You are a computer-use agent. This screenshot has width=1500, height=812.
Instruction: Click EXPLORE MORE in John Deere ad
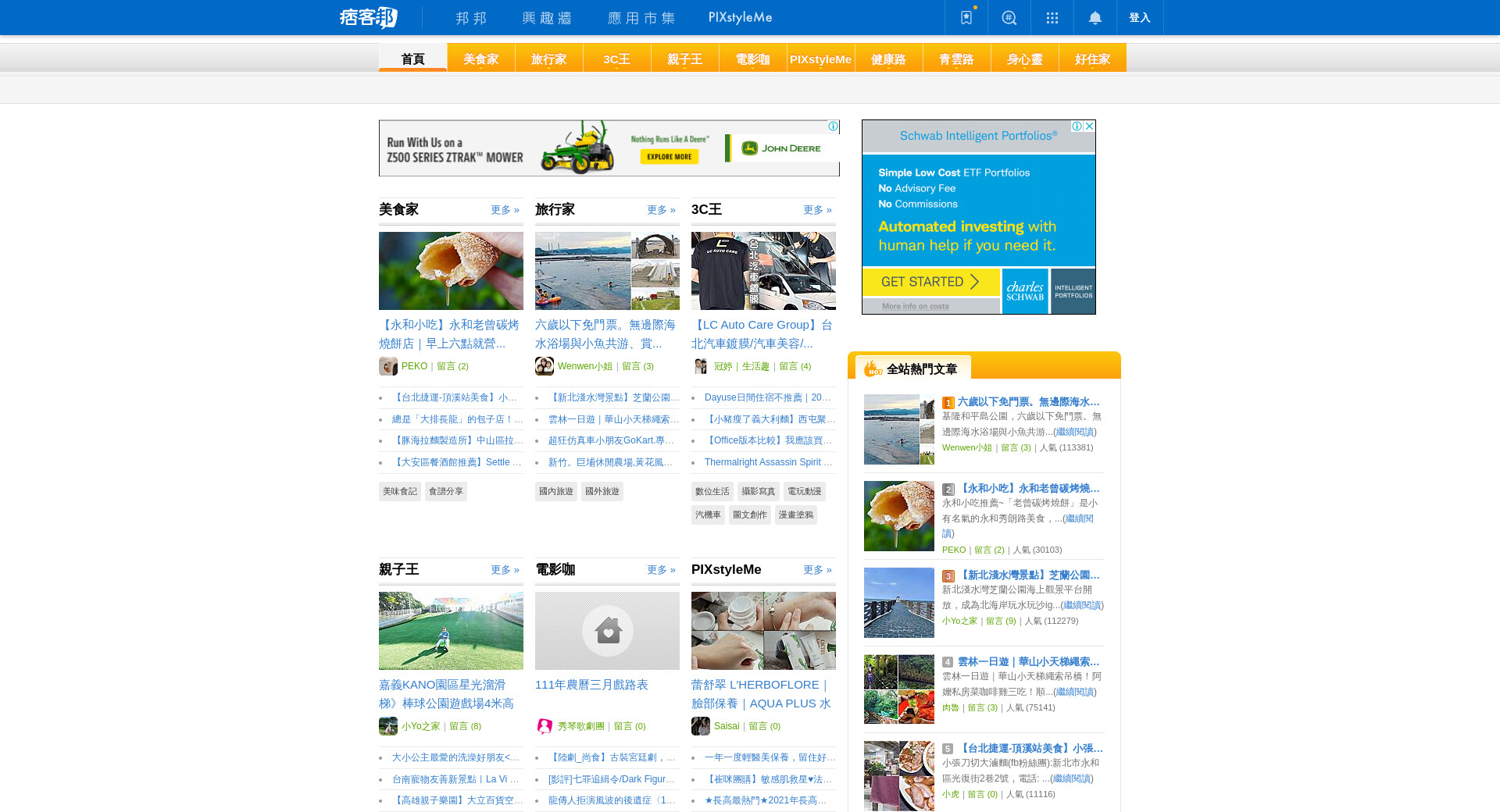point(670,156)
